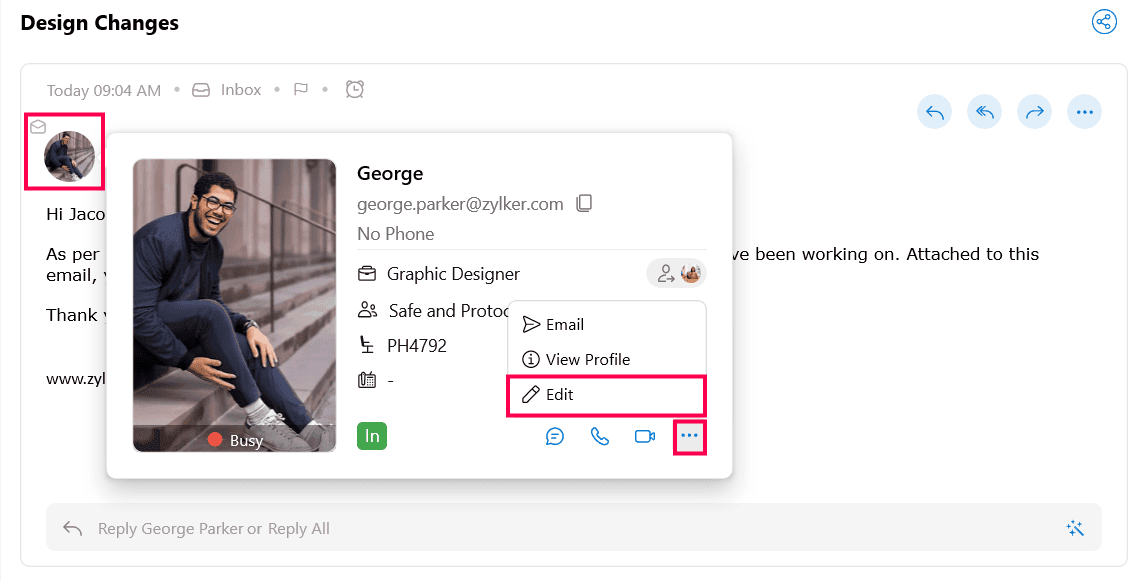Select View Profile from the menu

[x=606, y=359]
